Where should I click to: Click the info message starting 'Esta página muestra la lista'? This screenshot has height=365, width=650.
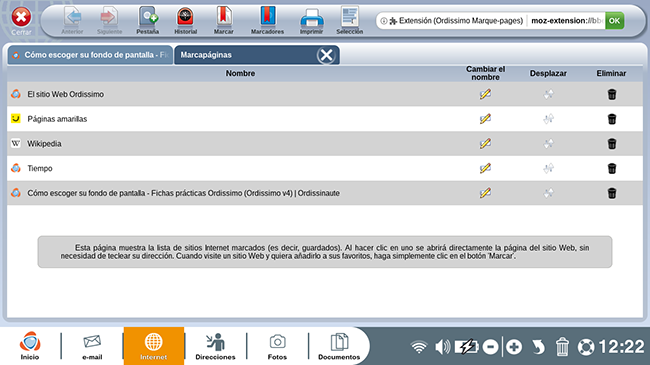(325, 252)
